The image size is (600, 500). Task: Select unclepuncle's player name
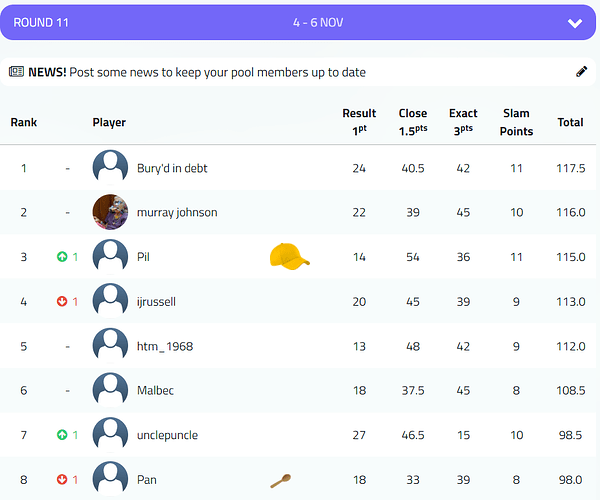pyautogui.click(x=167, y=435)
